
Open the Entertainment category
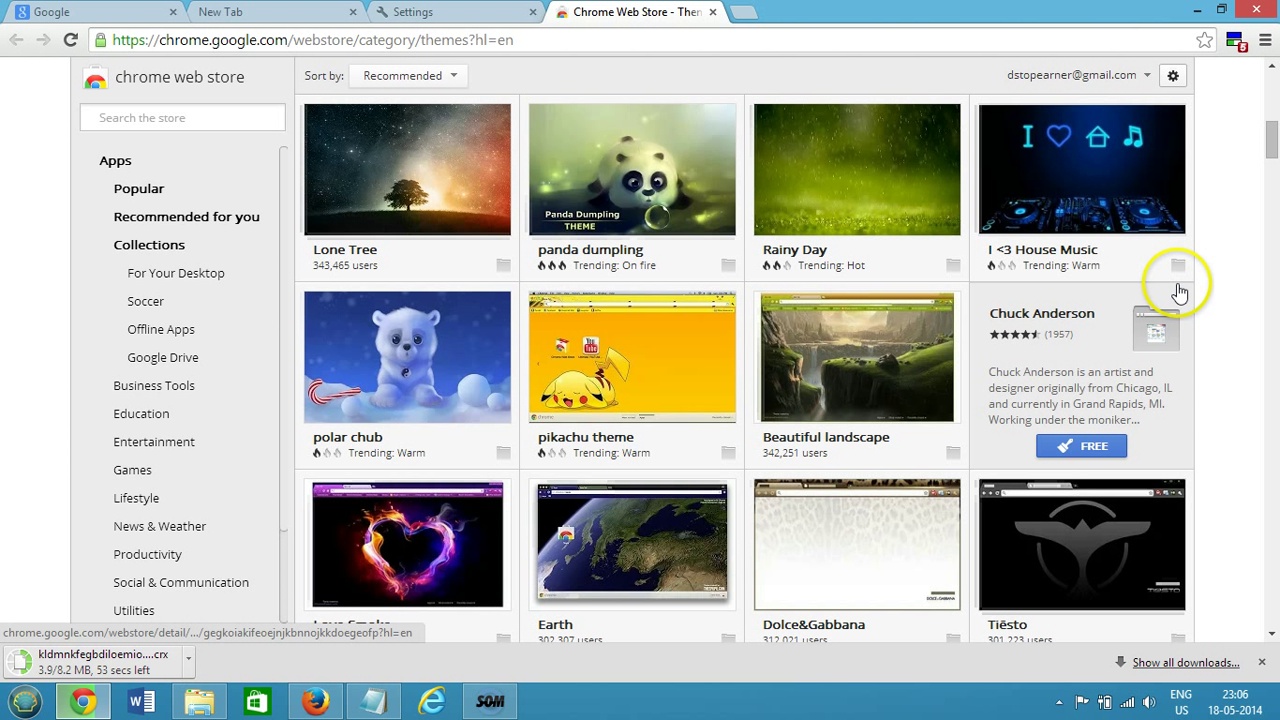[x=154, y=441]
